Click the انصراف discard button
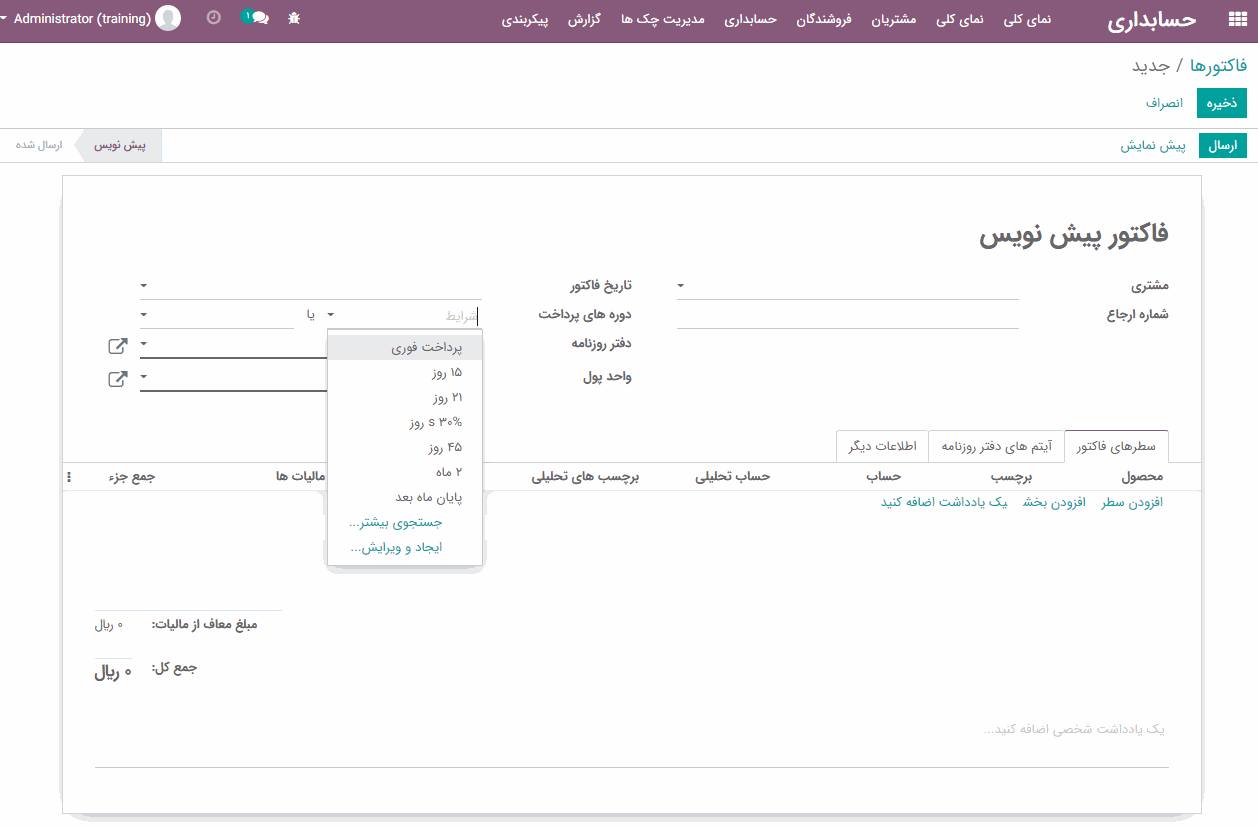Image resolution: width=1258 pixels, height=826 pixels. coord(1164,103)
